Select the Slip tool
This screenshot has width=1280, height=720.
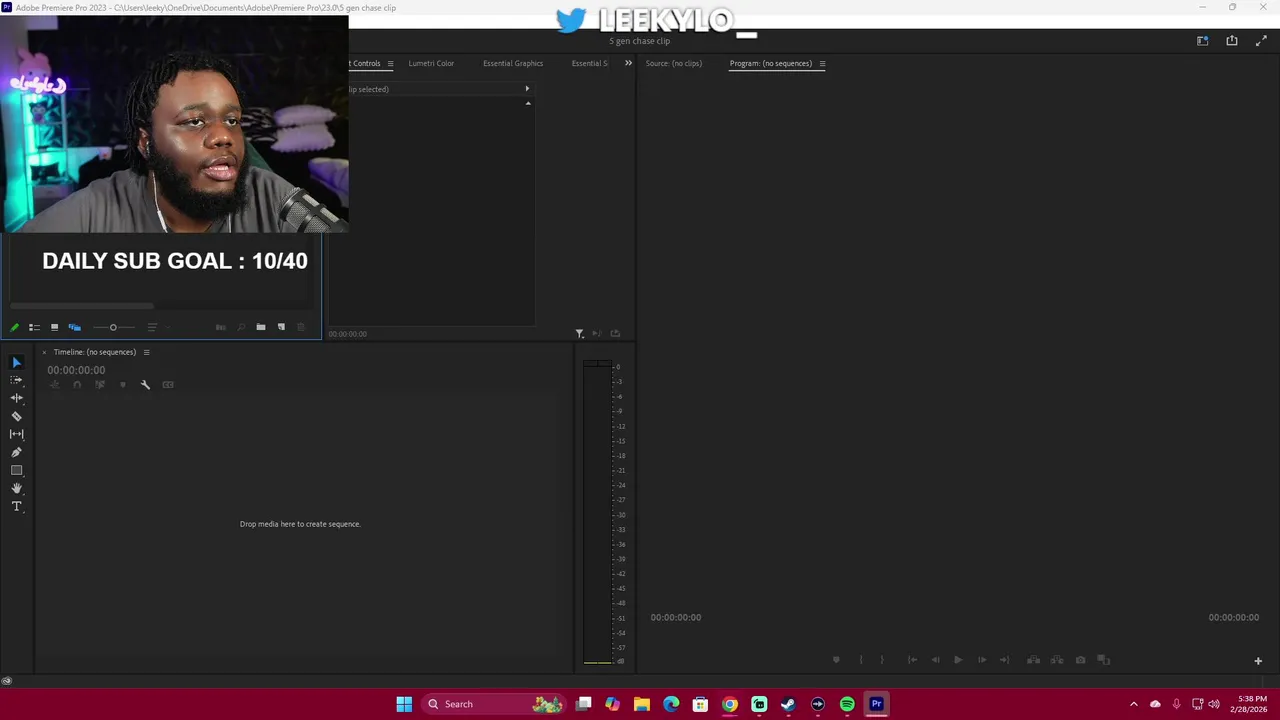pyautogui.click(x=16, y=434)
